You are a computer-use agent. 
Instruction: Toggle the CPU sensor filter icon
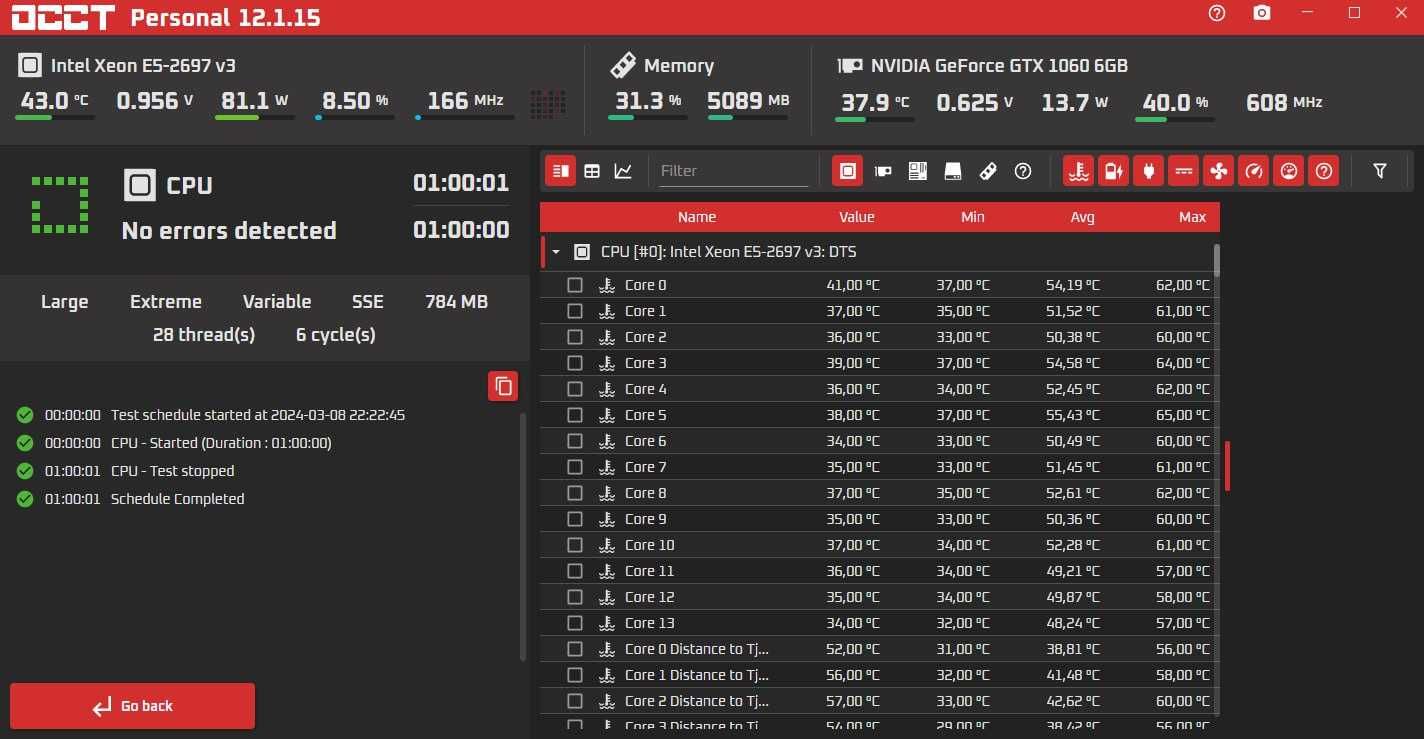tap(847, 171)
